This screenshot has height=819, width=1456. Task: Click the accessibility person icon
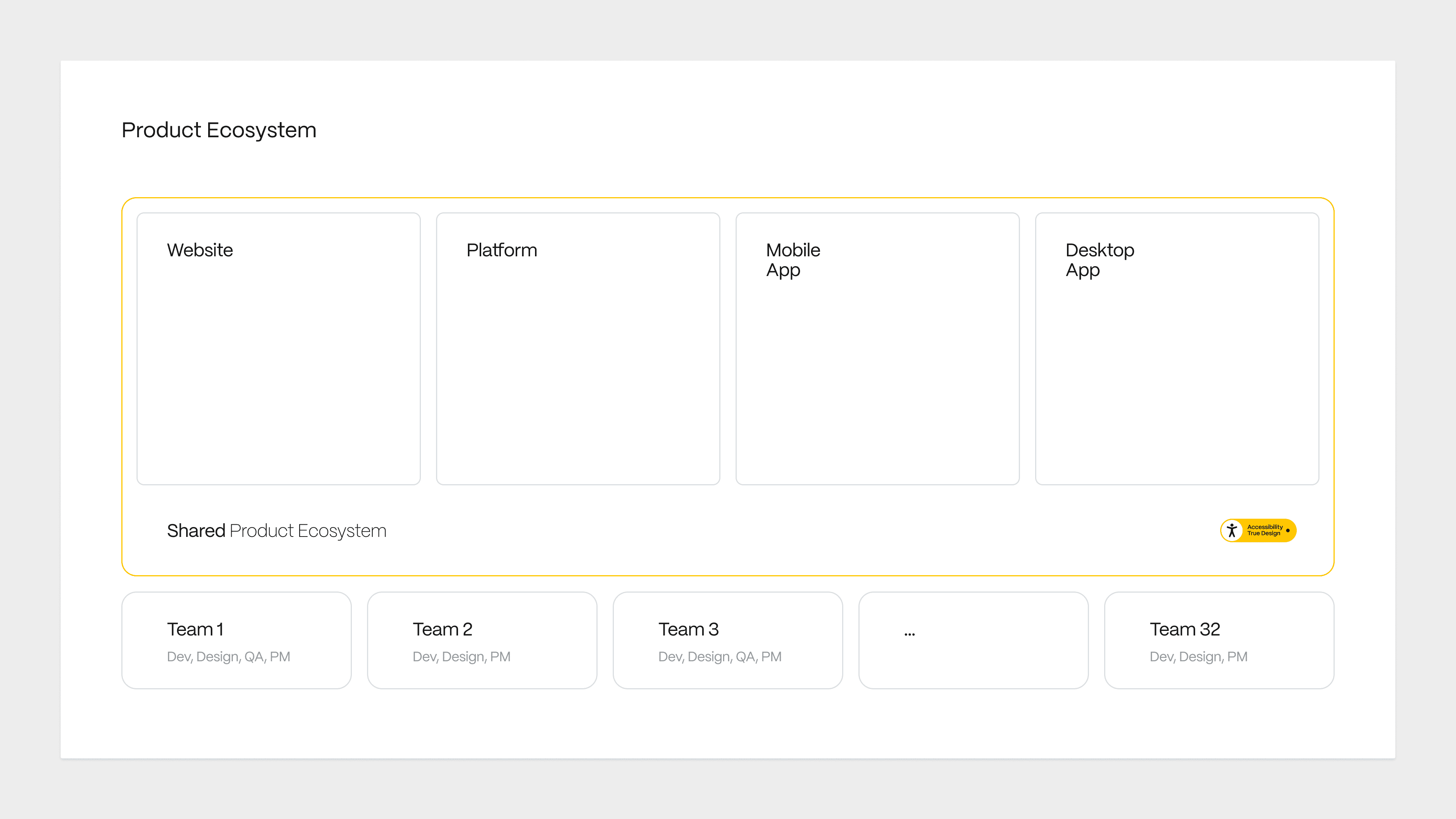(1232, 530)
